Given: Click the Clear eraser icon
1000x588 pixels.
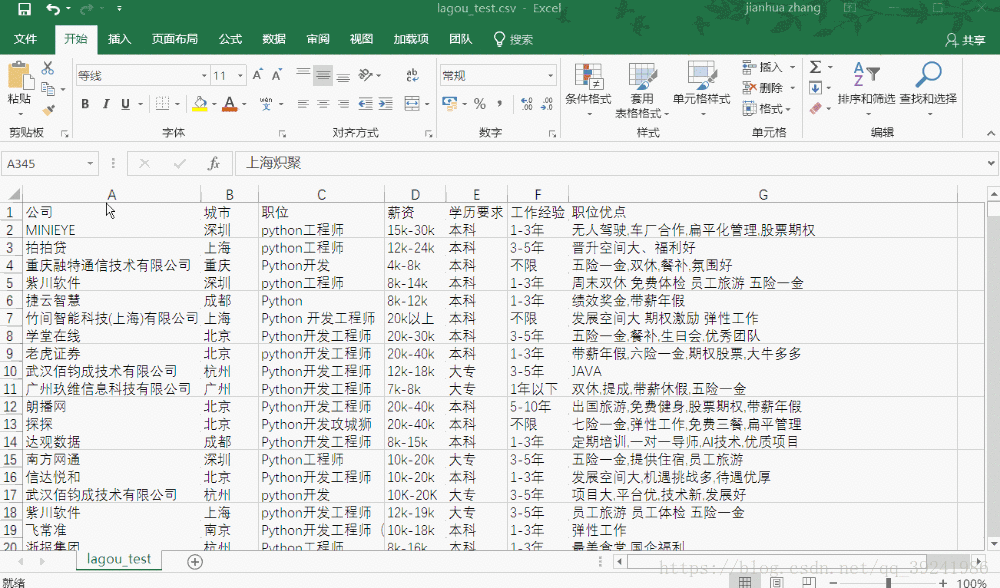Looking at the screenshot, I should pyautogui.click(x=816, y=109).
